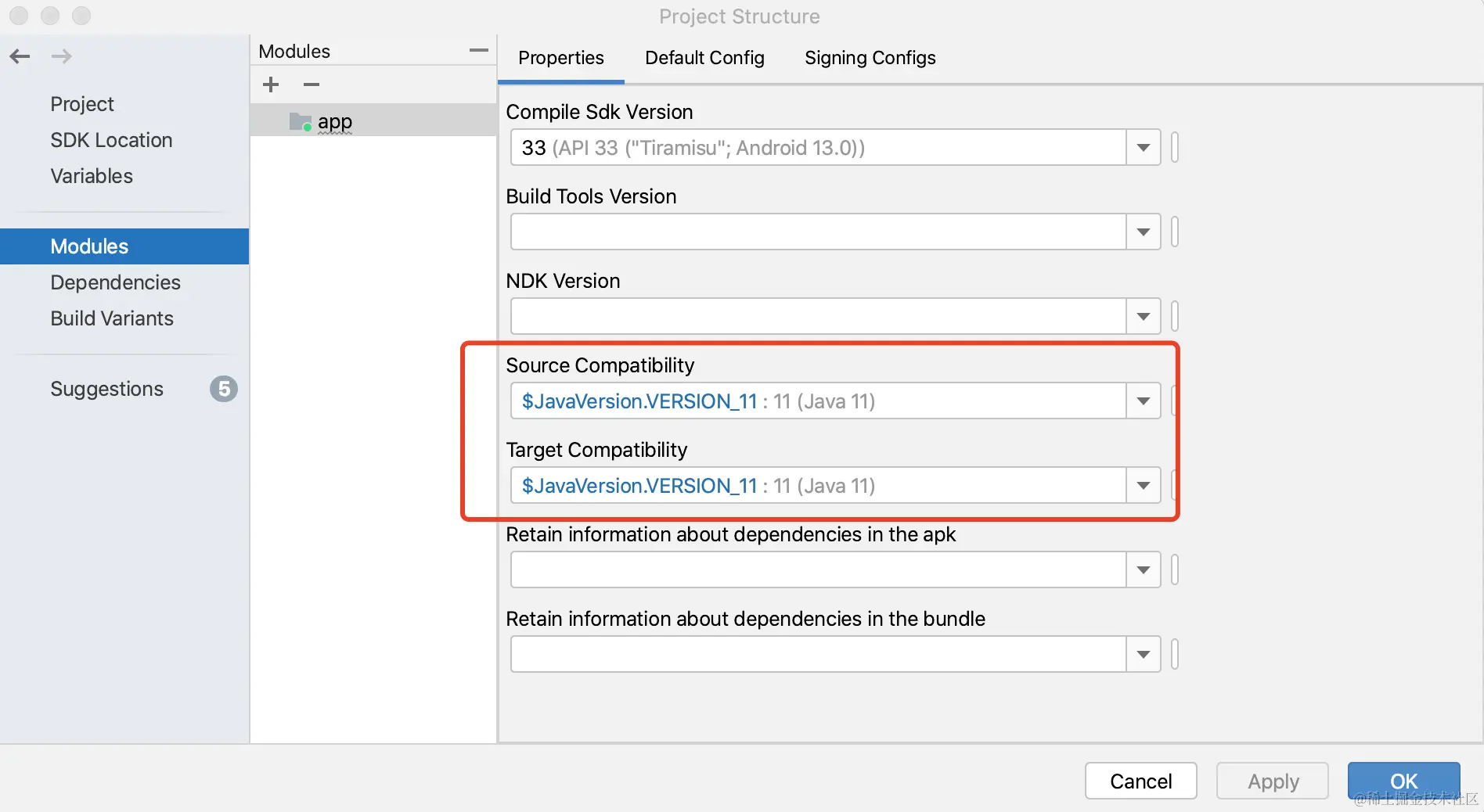1484x812 pixels.
Task: Confirm with the OK button
Action: [x=1404, y=781]
